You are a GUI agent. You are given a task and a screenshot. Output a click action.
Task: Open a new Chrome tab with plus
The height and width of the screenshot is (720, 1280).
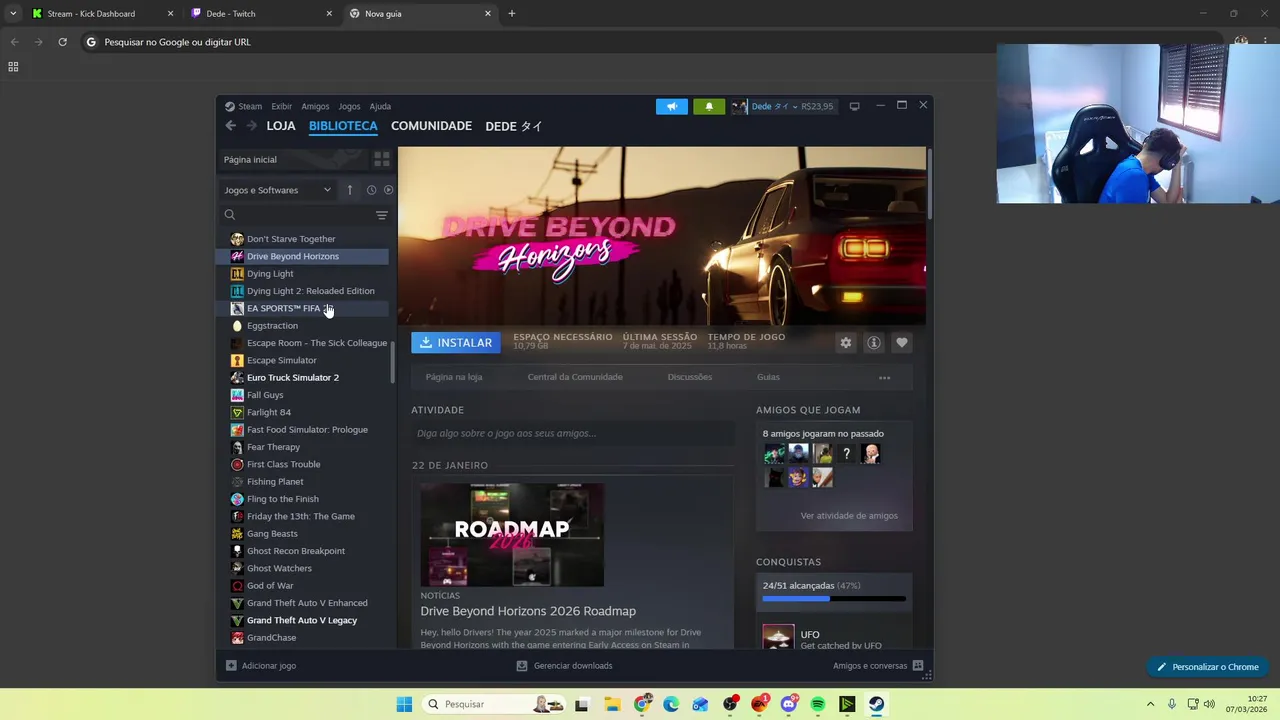click(512, 14)
